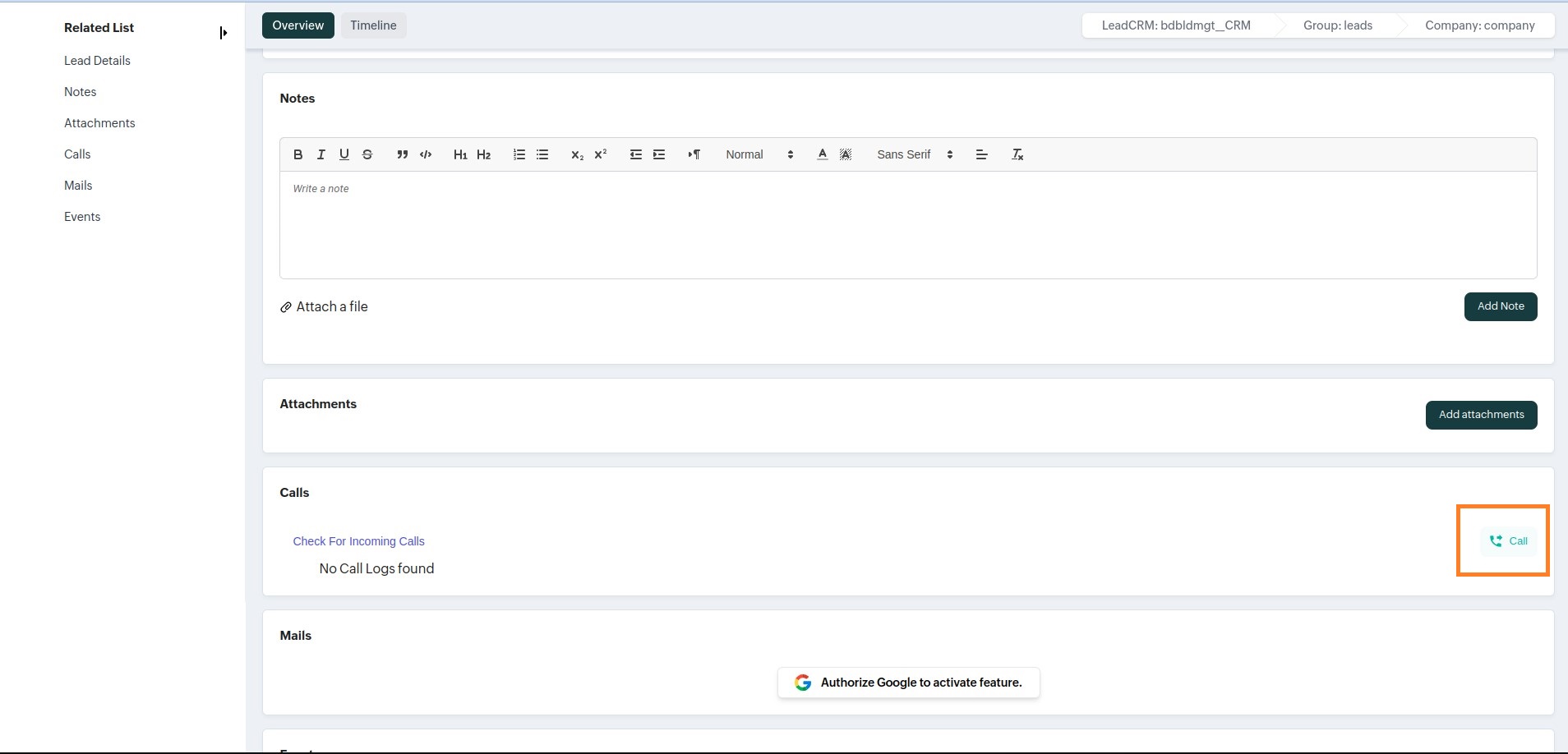The width and height of the screenshot is (1568, 754).
Task: Go to Lead Details in sidebar
Action: [x=97, y=61]
